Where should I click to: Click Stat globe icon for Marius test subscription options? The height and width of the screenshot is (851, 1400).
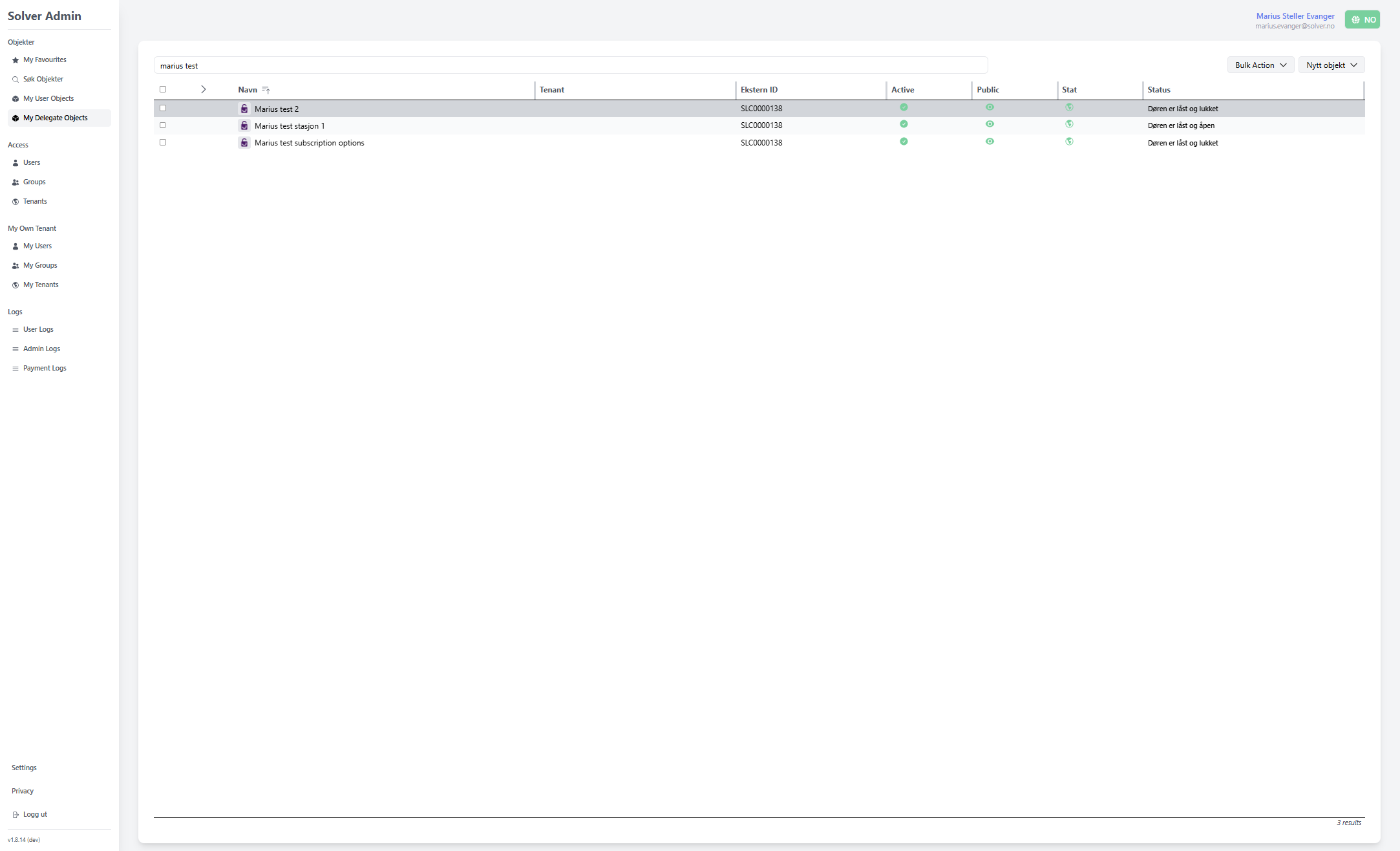coord(1069,142)
